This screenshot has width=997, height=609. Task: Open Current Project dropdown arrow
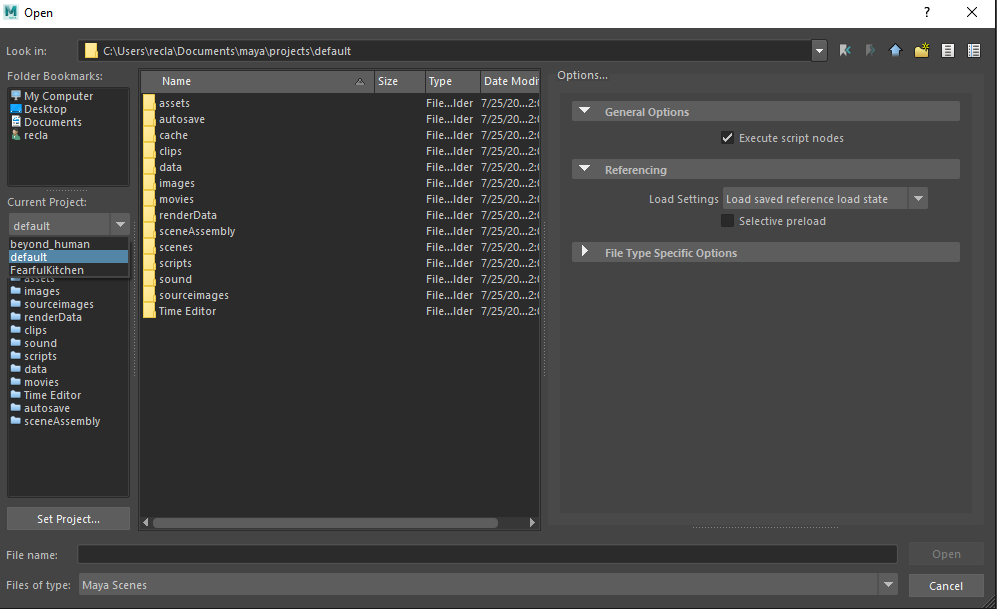(120, 224)
